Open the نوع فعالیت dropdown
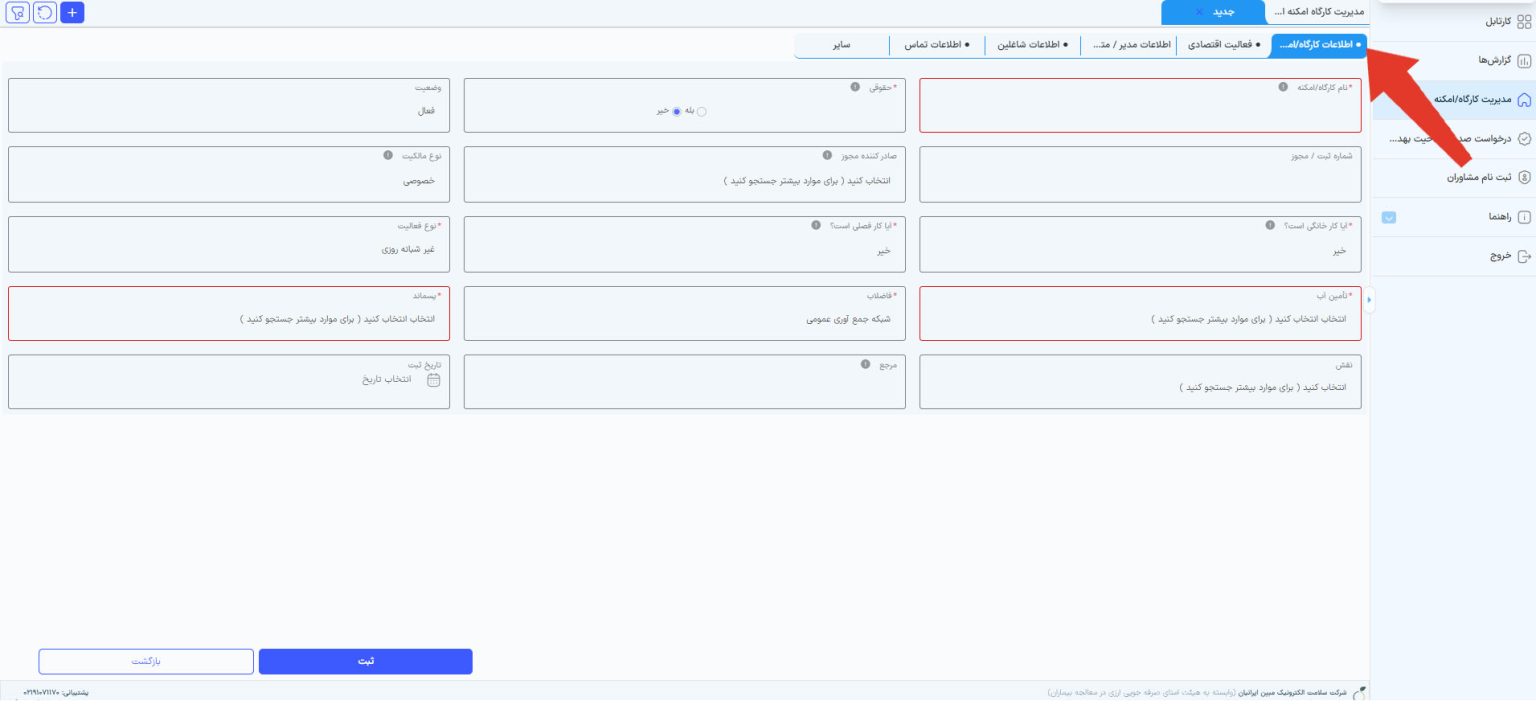 coord(229,244)
